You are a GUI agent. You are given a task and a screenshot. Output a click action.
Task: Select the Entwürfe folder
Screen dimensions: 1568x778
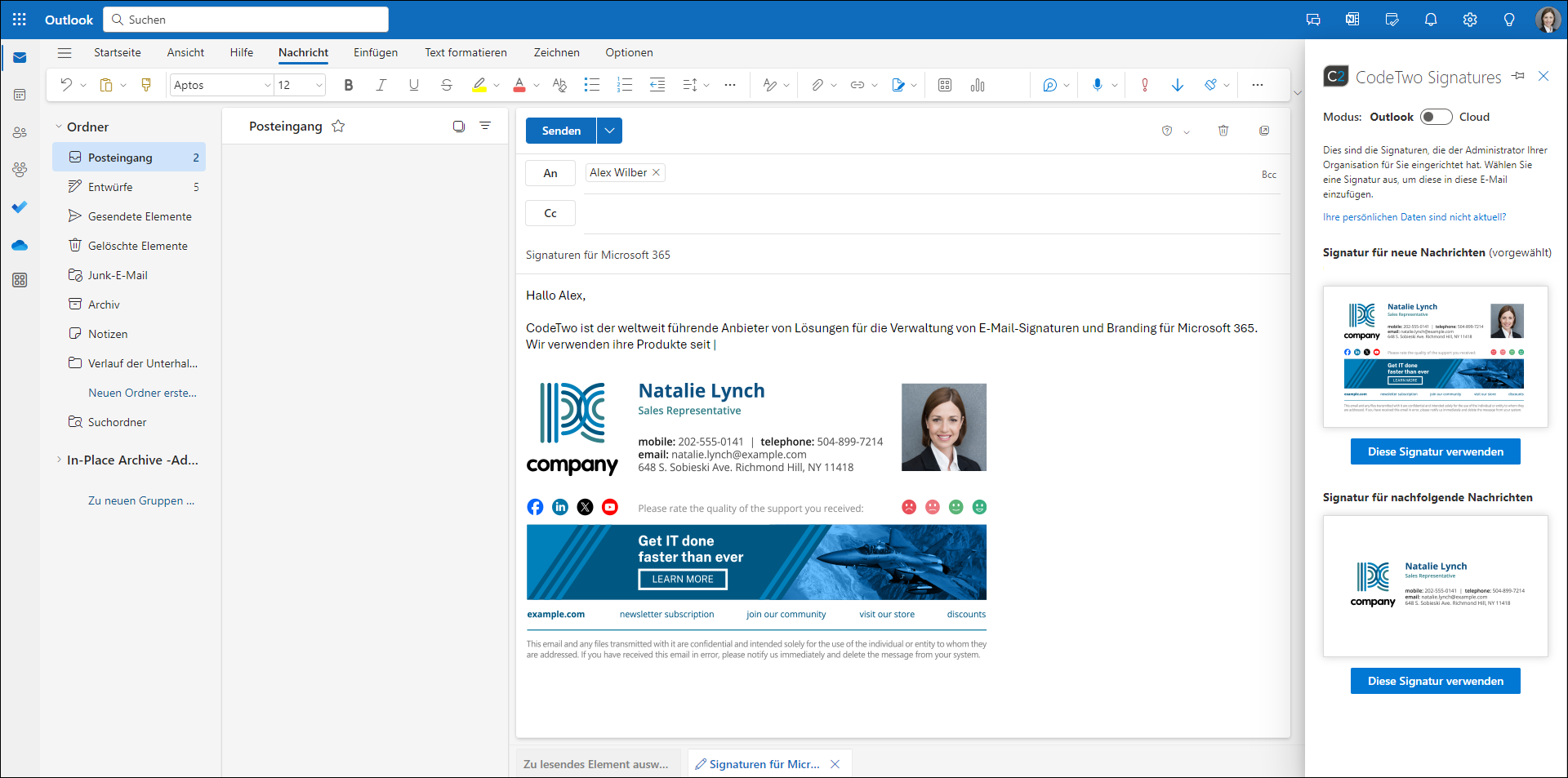click(x=129, y=187)
